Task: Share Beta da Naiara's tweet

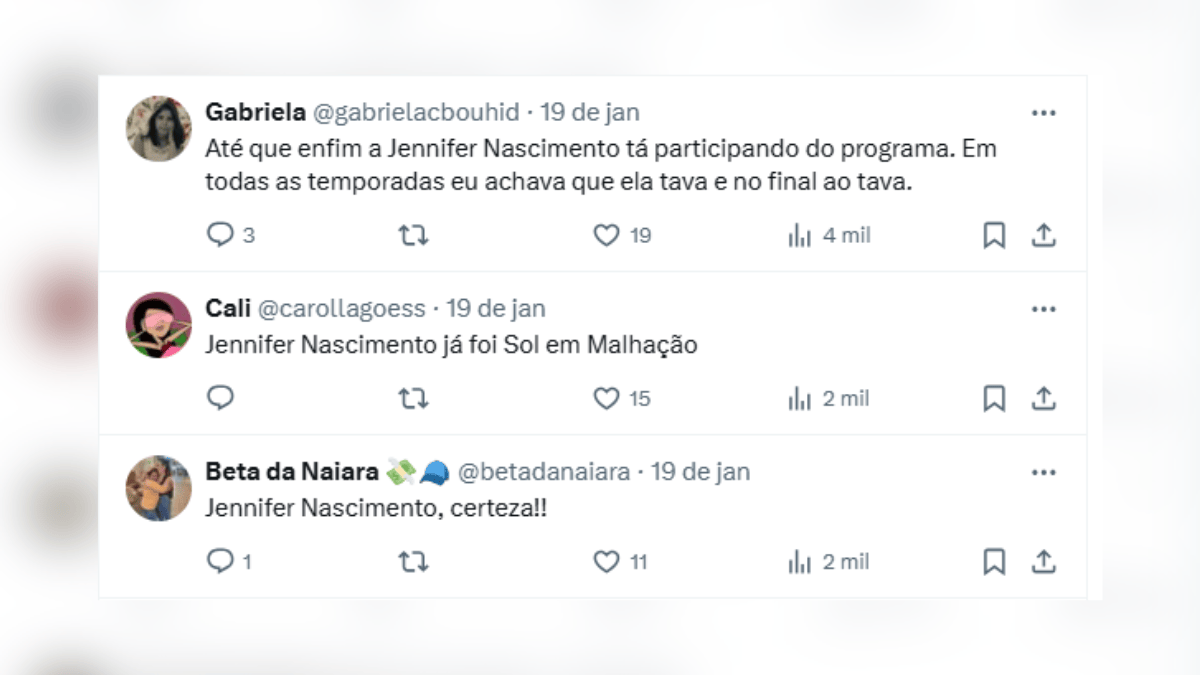Action: pos(1044,561)
